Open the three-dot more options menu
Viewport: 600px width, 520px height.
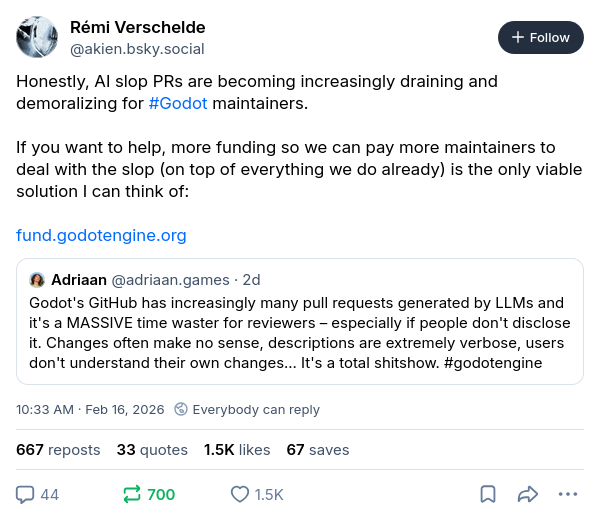(568, 494)
